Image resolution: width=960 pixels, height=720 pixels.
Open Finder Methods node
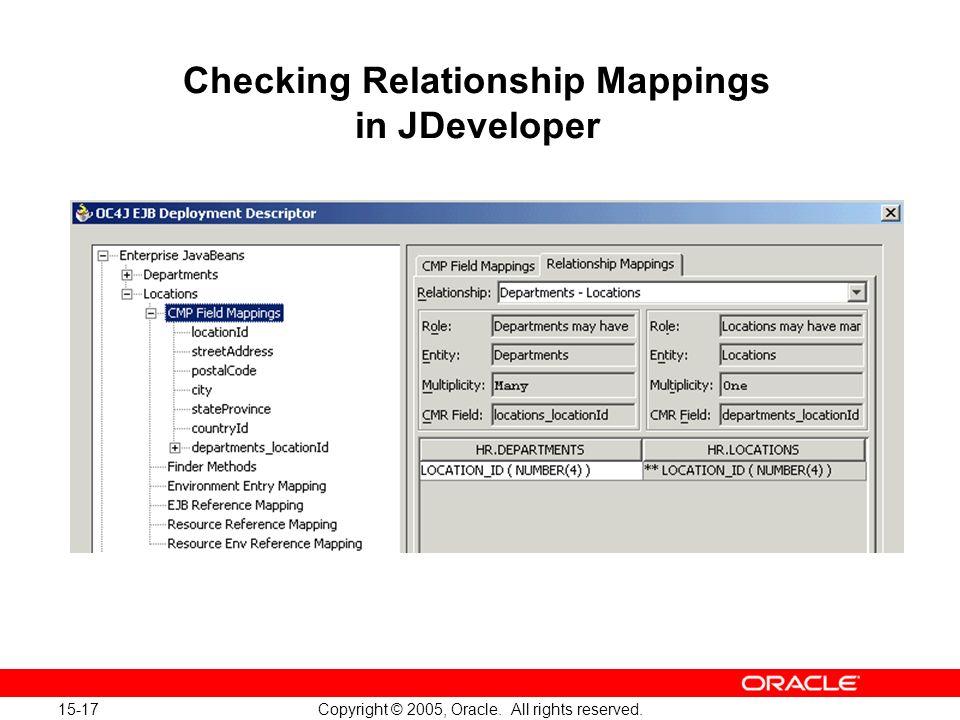212,467
